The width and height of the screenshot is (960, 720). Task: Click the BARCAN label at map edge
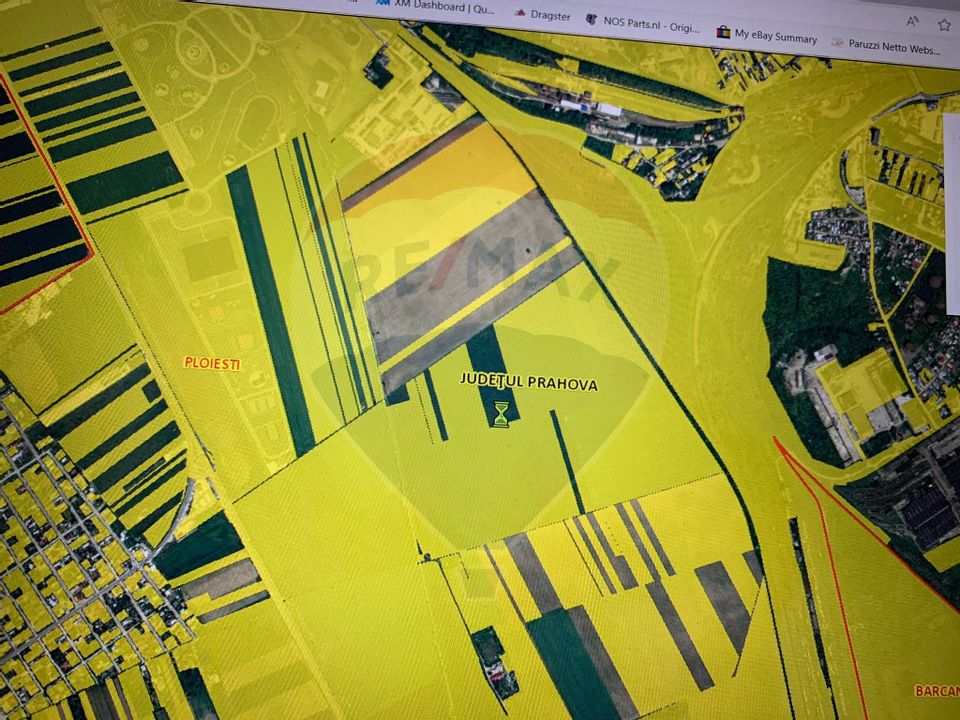[x=936, y=690]
